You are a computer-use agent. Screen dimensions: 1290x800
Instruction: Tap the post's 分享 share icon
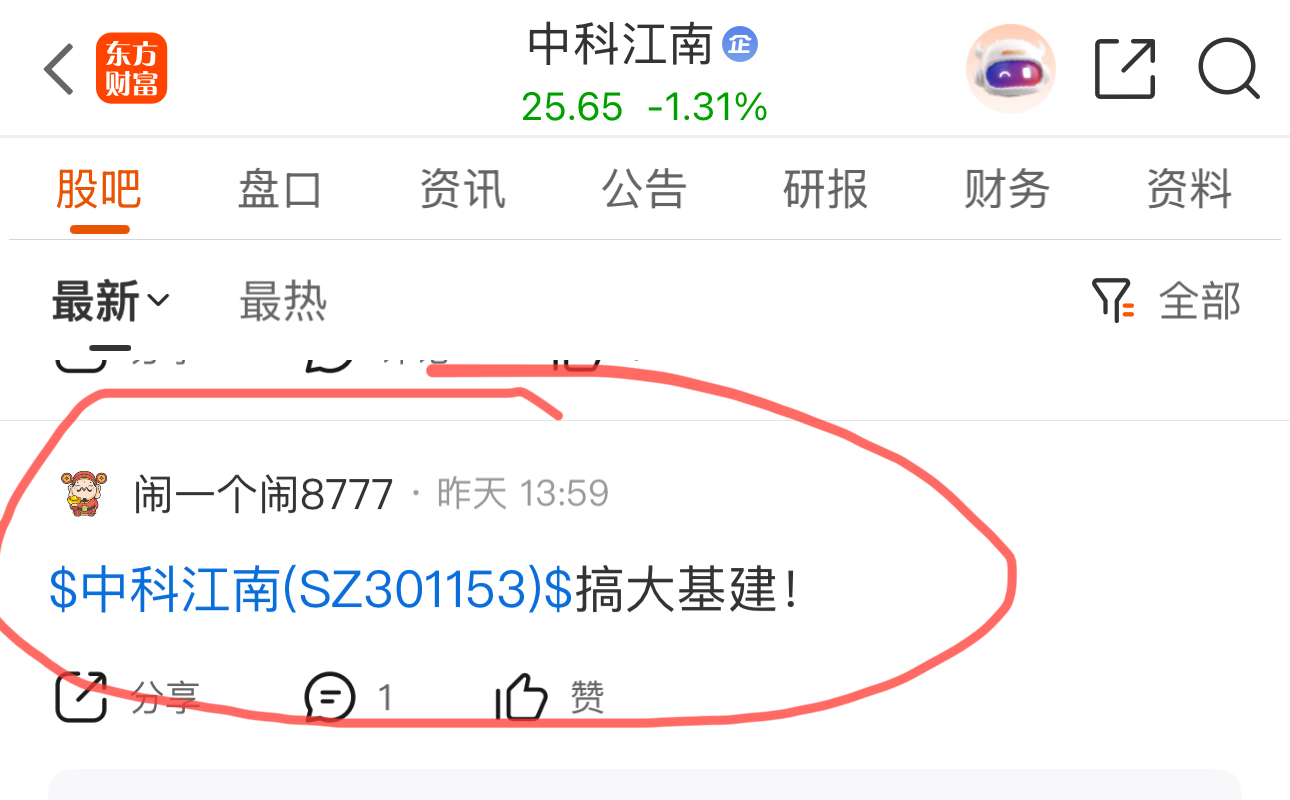tap(80, 696)
